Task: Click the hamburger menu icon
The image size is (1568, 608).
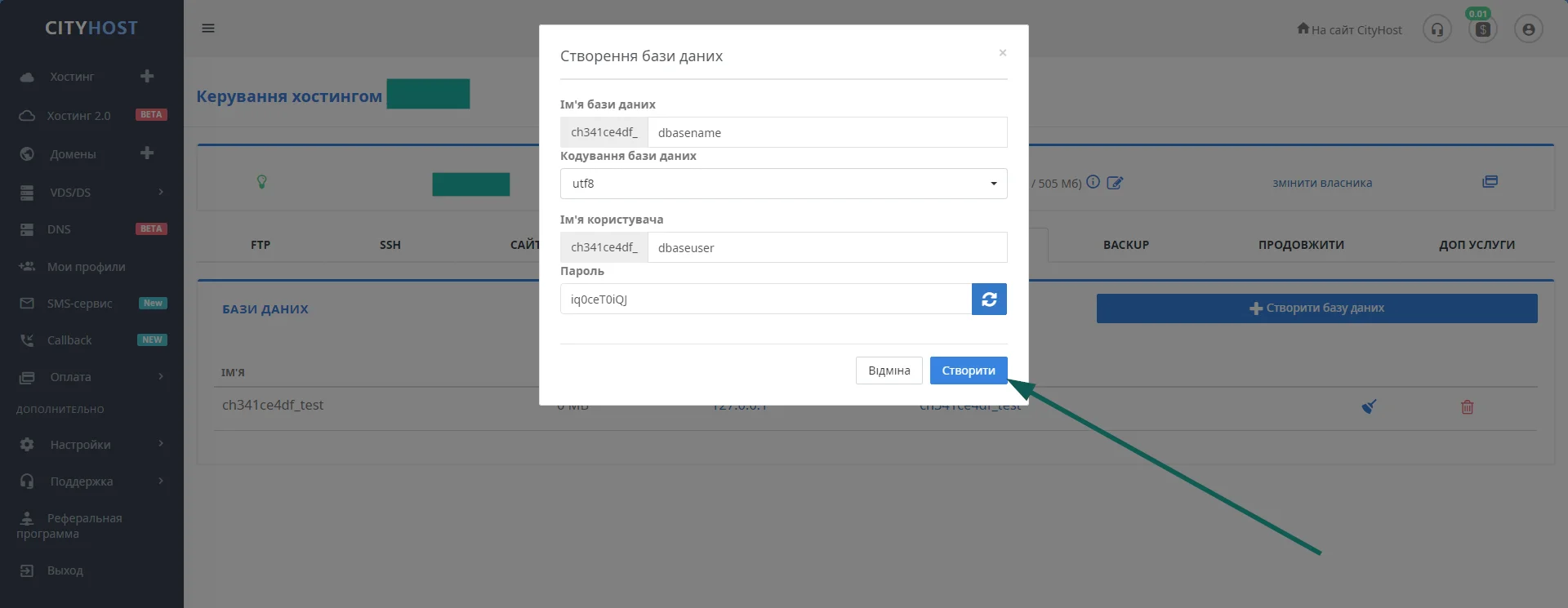Action: click(208, 29)
